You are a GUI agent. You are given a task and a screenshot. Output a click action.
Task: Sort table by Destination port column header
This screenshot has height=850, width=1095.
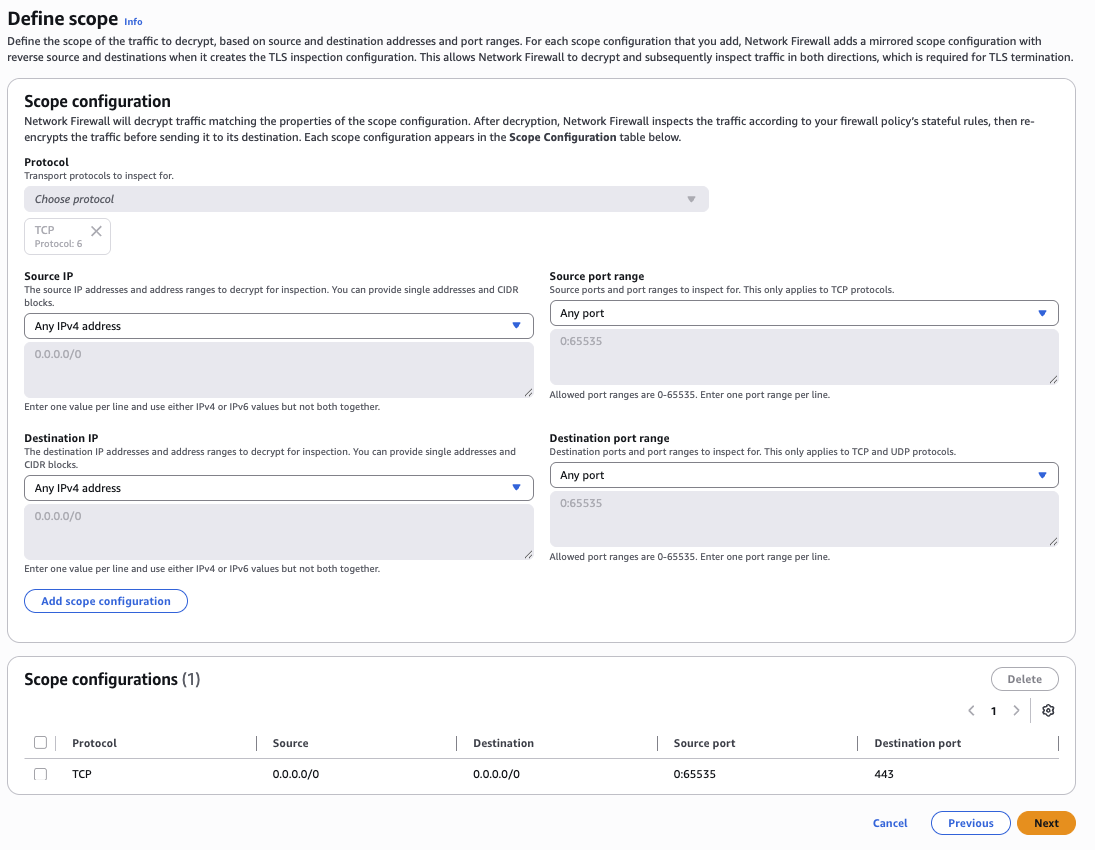(917, 743)
